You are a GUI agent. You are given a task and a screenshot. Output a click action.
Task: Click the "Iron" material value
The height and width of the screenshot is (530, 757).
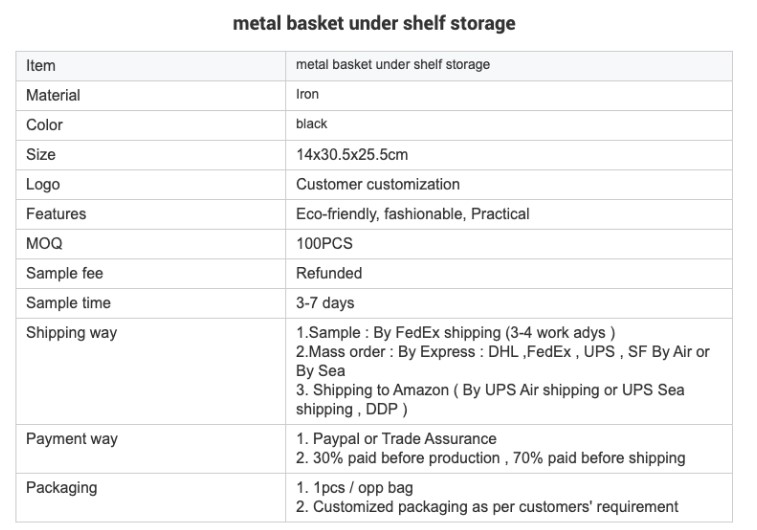coord(308,95)
